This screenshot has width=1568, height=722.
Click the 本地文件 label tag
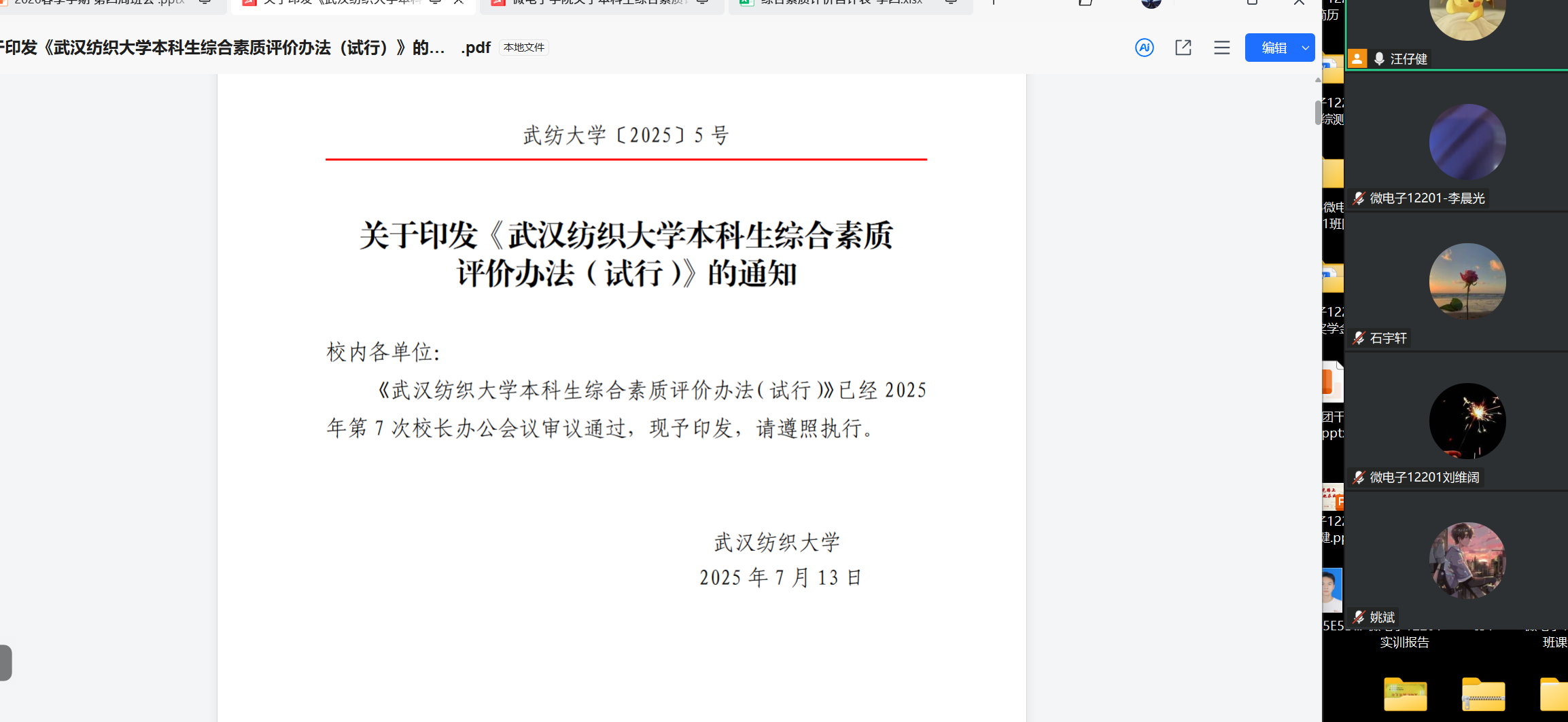click(x=523, y=48)
